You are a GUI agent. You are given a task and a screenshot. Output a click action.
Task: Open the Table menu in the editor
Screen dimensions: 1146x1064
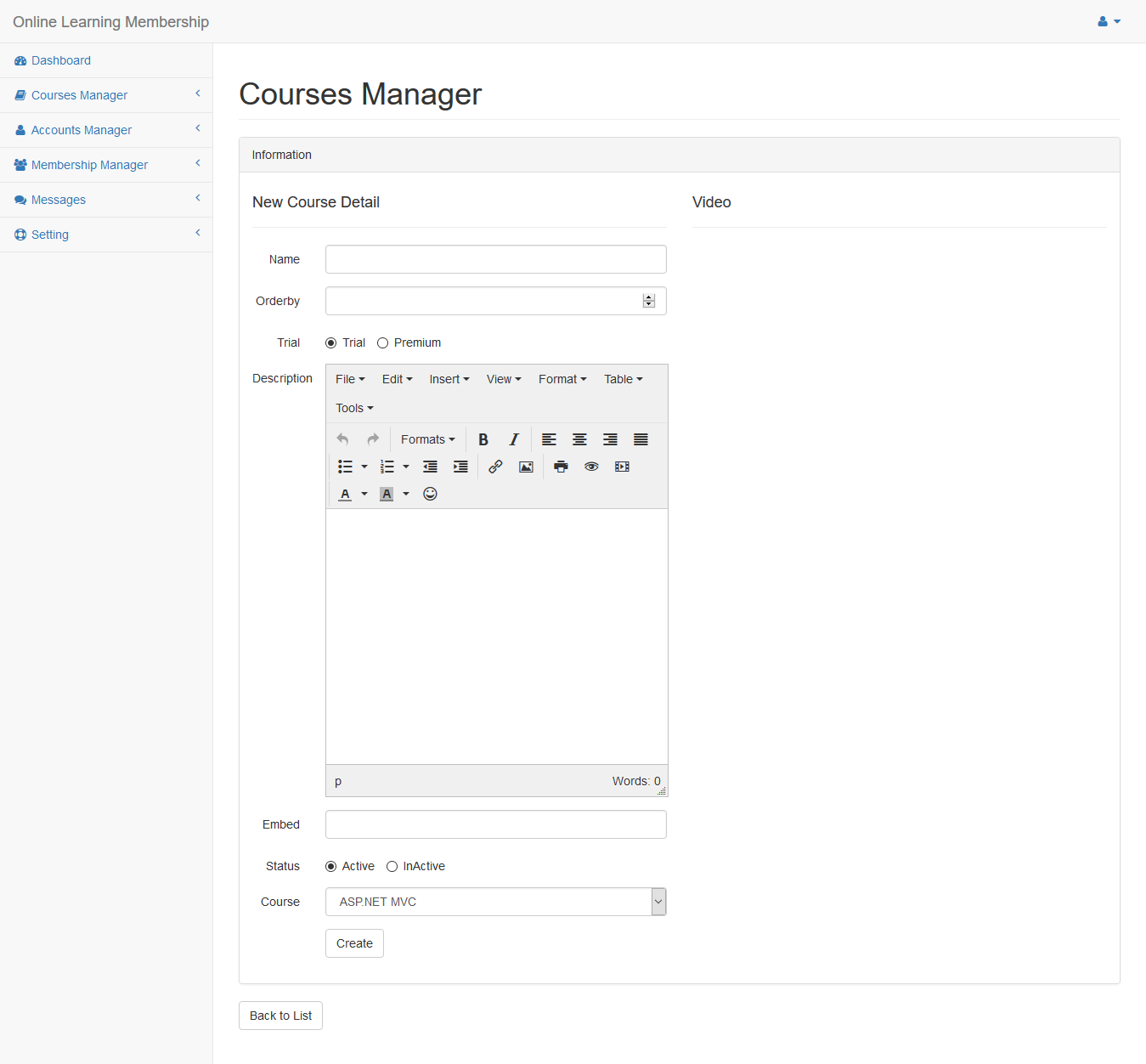[x=623, y=379]
